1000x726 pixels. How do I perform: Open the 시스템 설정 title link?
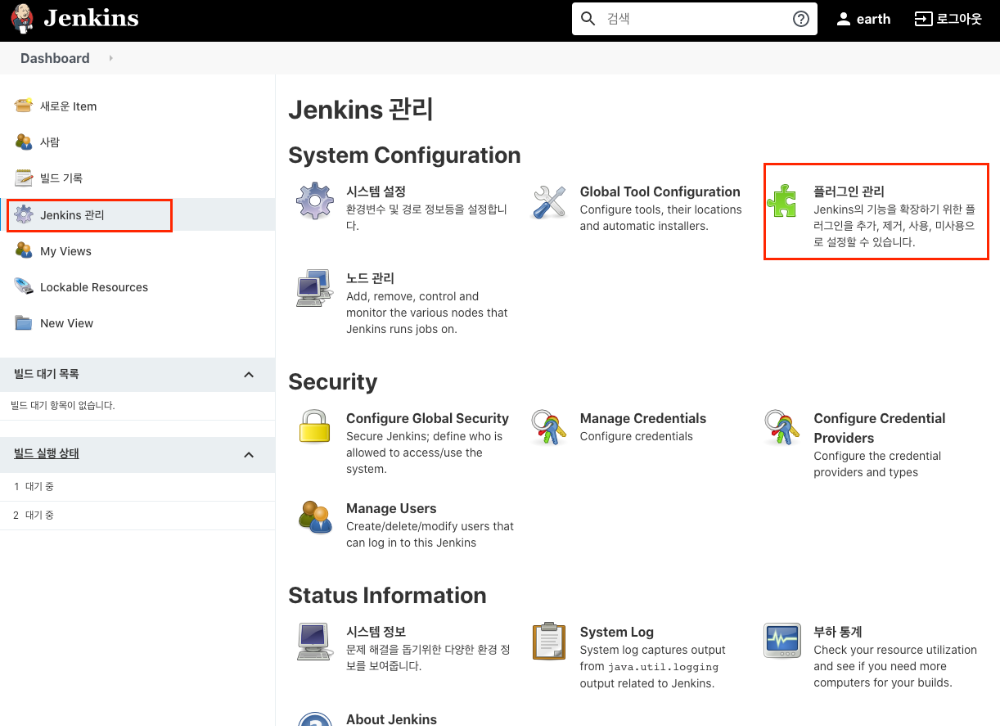click(376, 191)
